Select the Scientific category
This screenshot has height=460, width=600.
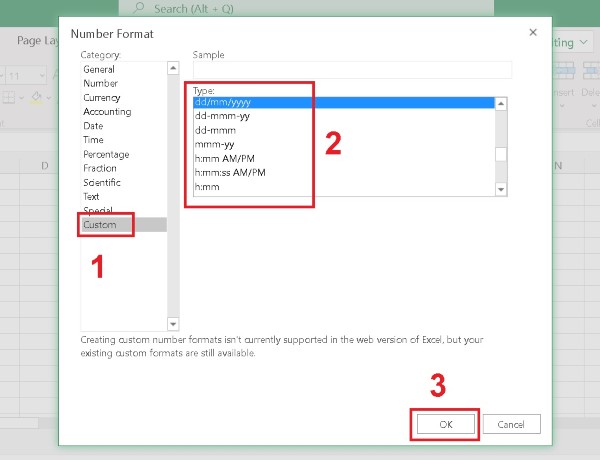(102, 183)
